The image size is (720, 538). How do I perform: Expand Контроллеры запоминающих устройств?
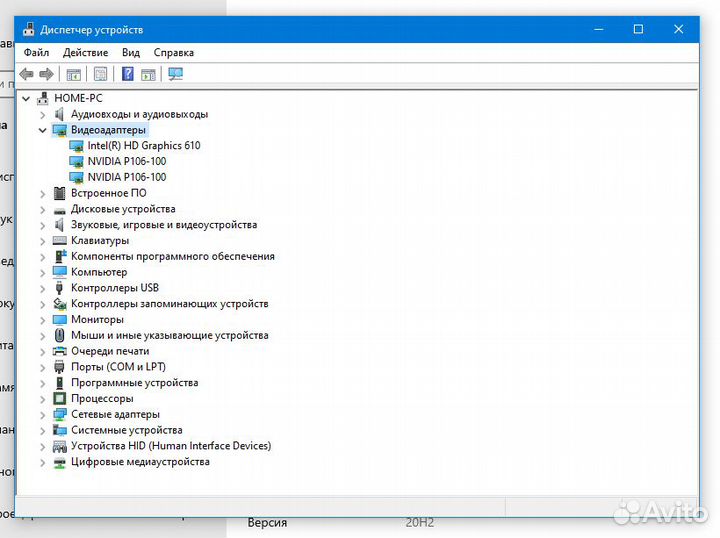pyautogui.click(x=43, y=304)
